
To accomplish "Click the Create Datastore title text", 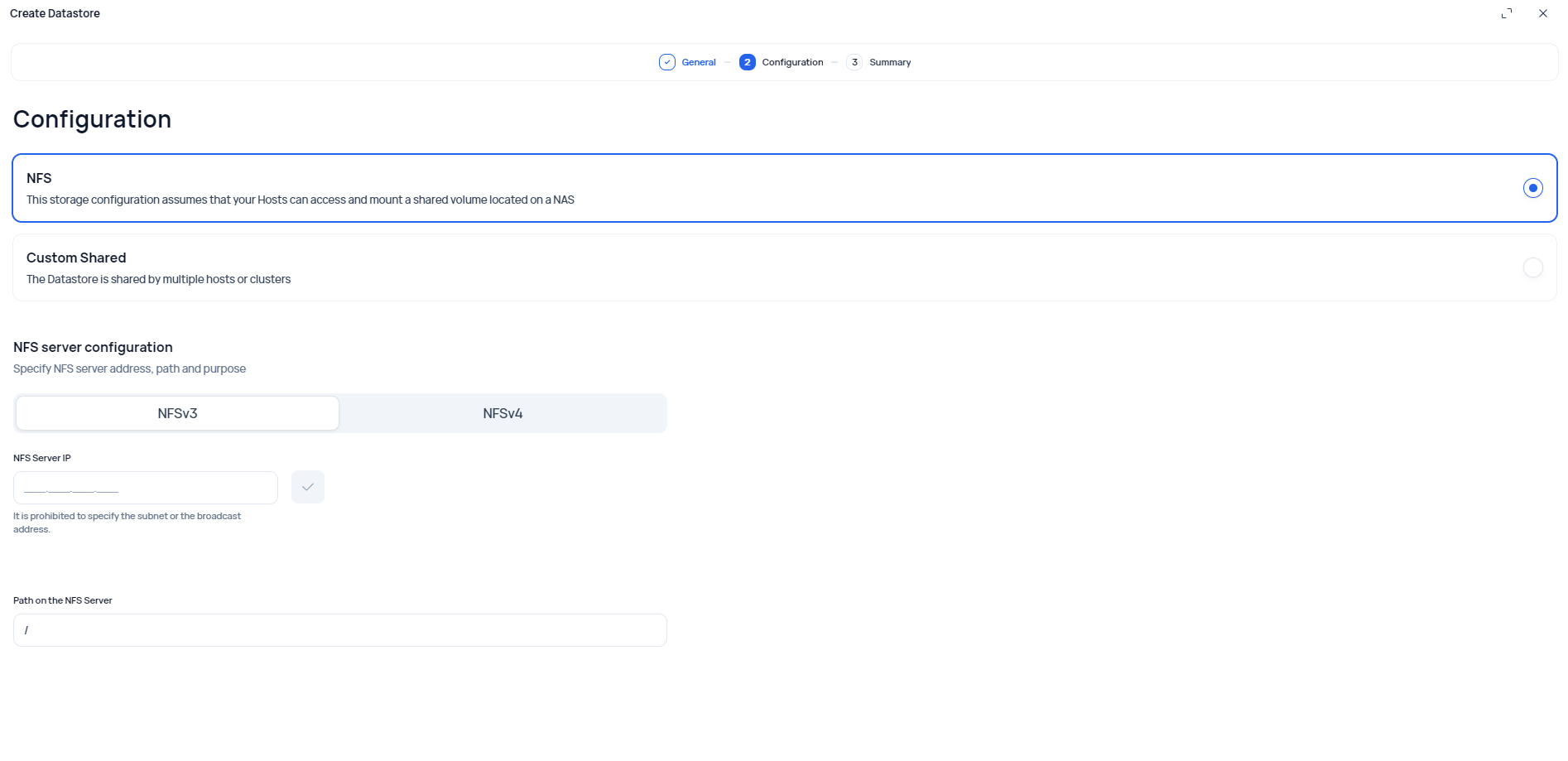I will tap(55, 13).
